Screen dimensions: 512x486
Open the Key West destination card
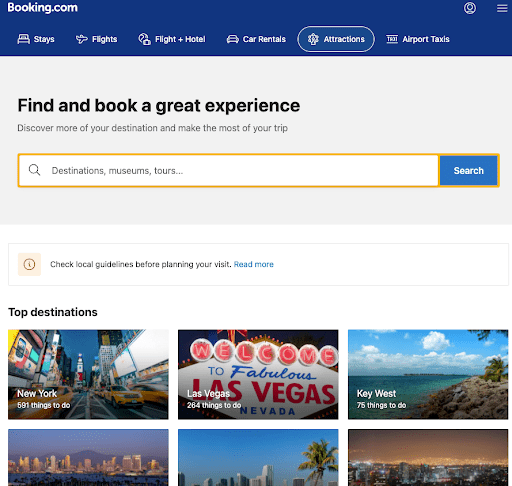click(x=428, y=374)
